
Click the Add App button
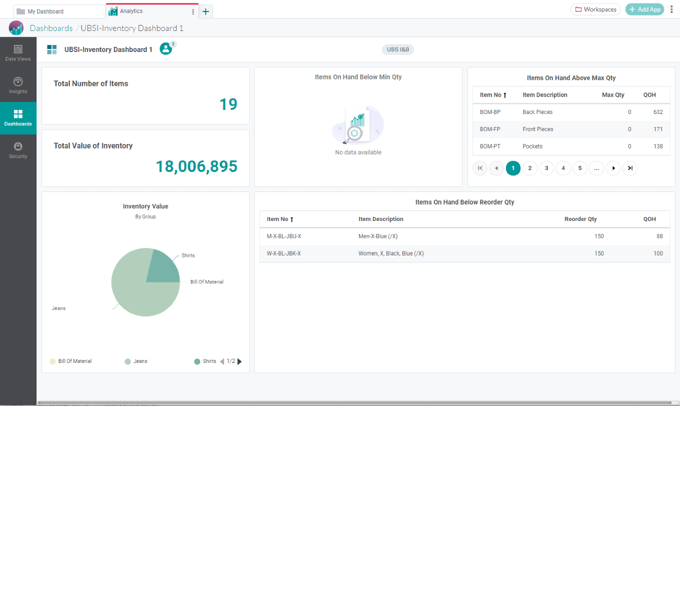[644, 9]
